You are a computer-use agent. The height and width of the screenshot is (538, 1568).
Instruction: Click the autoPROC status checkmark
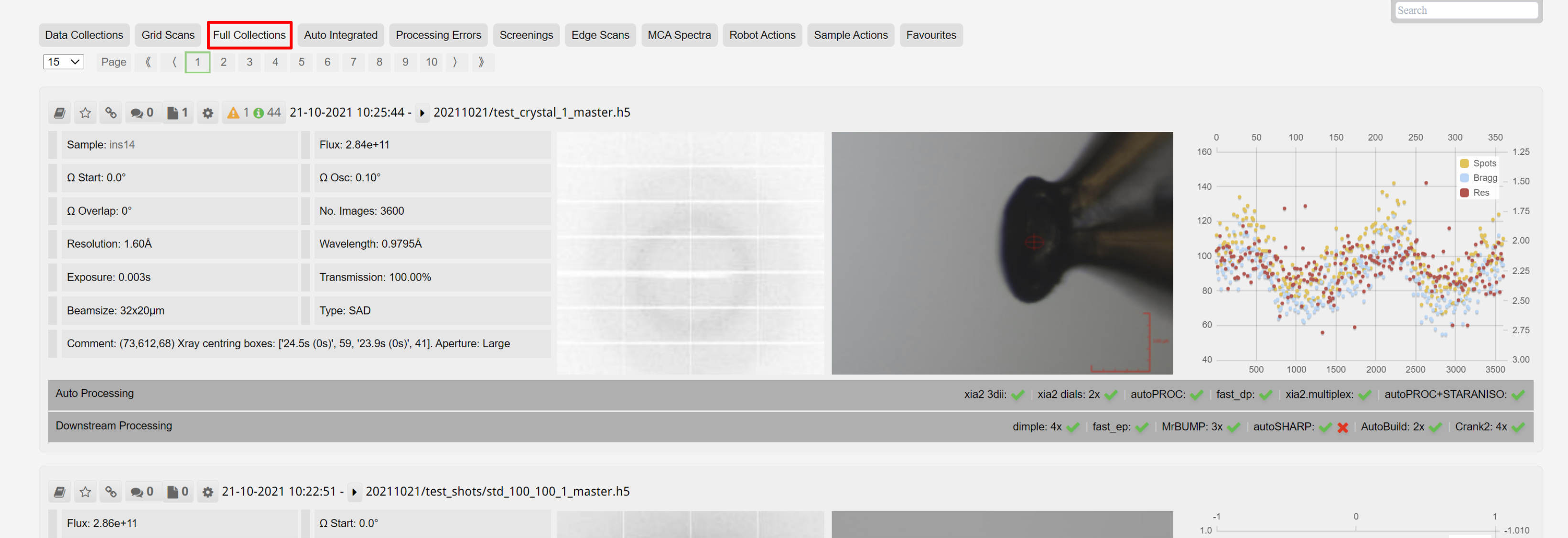tap(1197, 395)
